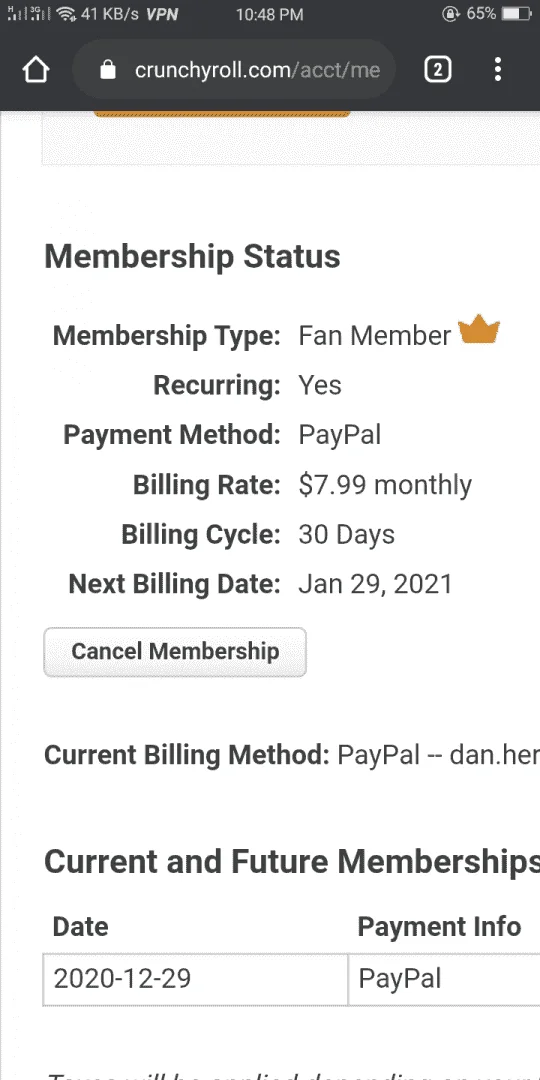
Task: Tap the VPN indicator in status bar
Action: point(162,14)
